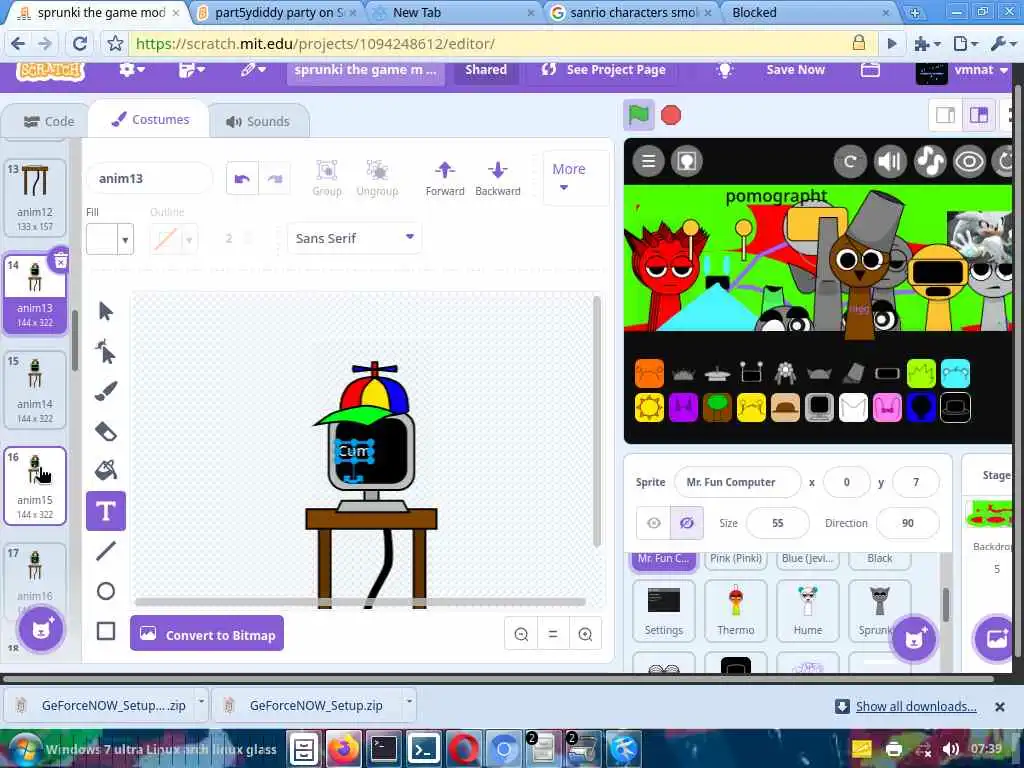Open My Stuff folder icon
Screen dimensions: 1024x768
pos(870,70)
